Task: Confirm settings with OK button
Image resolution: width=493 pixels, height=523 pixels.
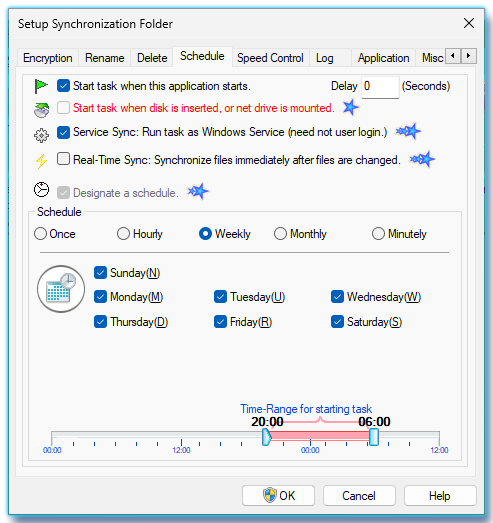Action: [279, 496]
